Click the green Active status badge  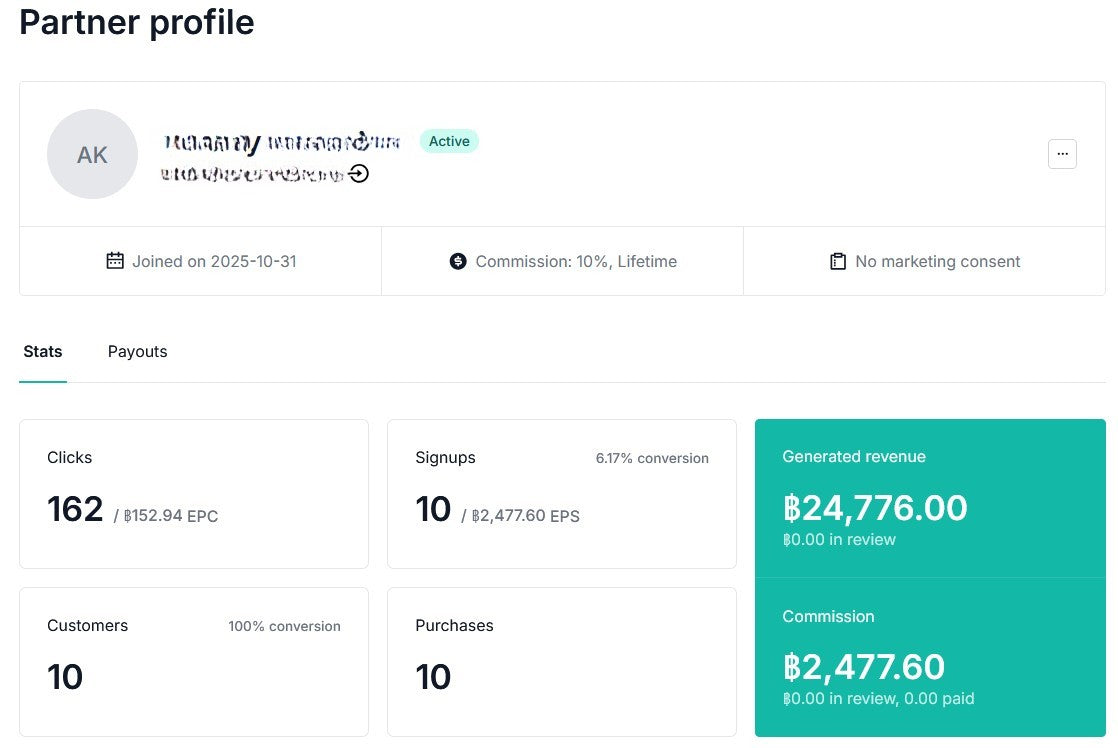[449, 141]
